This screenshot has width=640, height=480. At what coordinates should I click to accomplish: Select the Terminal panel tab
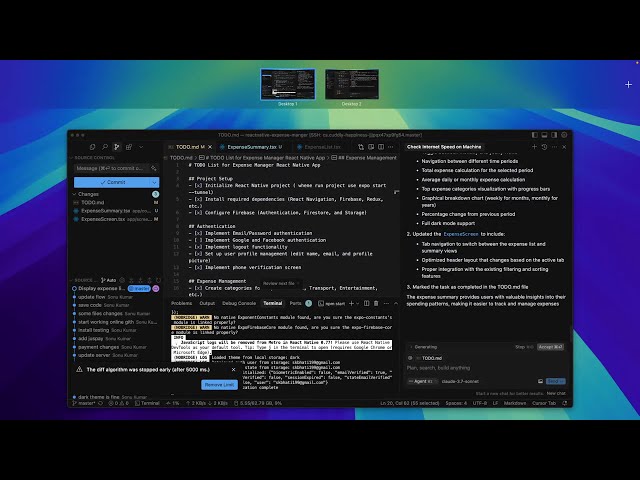273,303
